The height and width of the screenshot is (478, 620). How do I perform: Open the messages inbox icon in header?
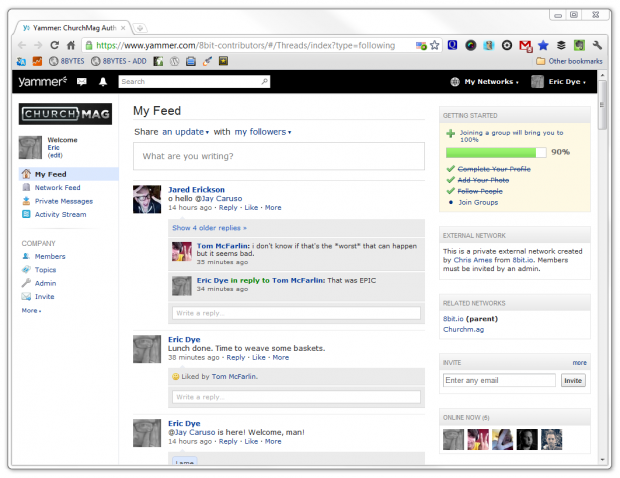tap(81, 81)
